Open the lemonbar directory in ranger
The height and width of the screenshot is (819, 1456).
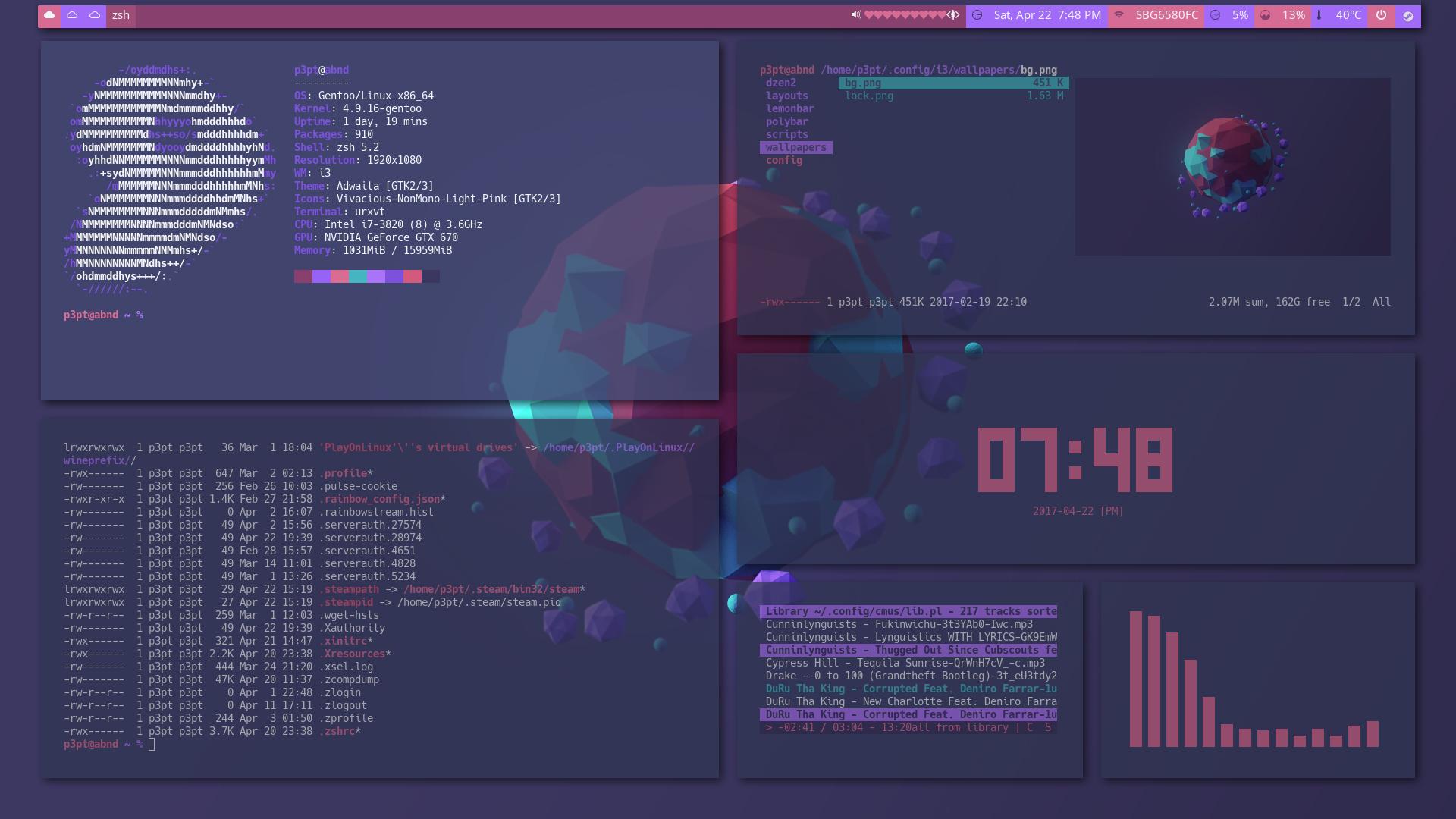click(x=789, y=108)
